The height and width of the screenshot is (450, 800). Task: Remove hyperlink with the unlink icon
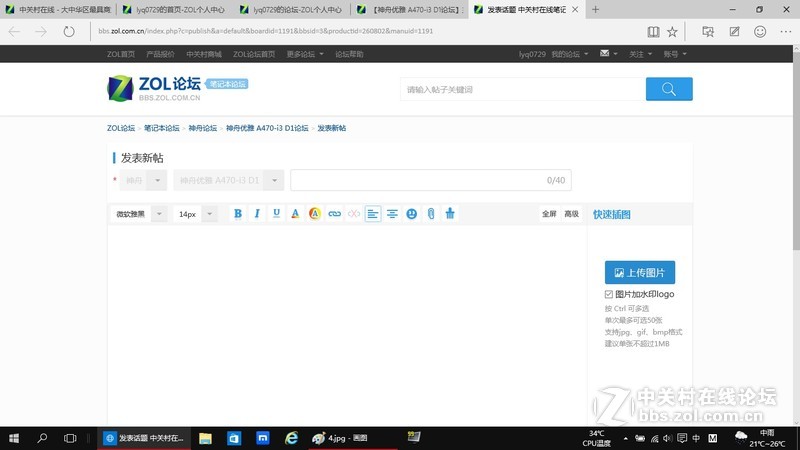(354, 214)
